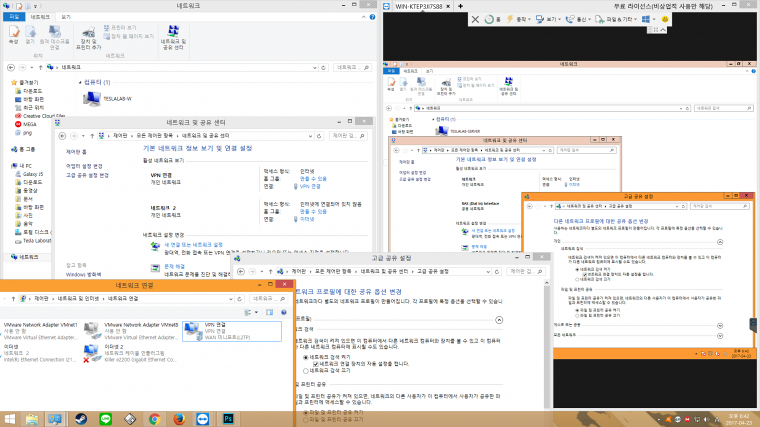
Task: Open Firefox from the taskbar
Action: [179, 419]
